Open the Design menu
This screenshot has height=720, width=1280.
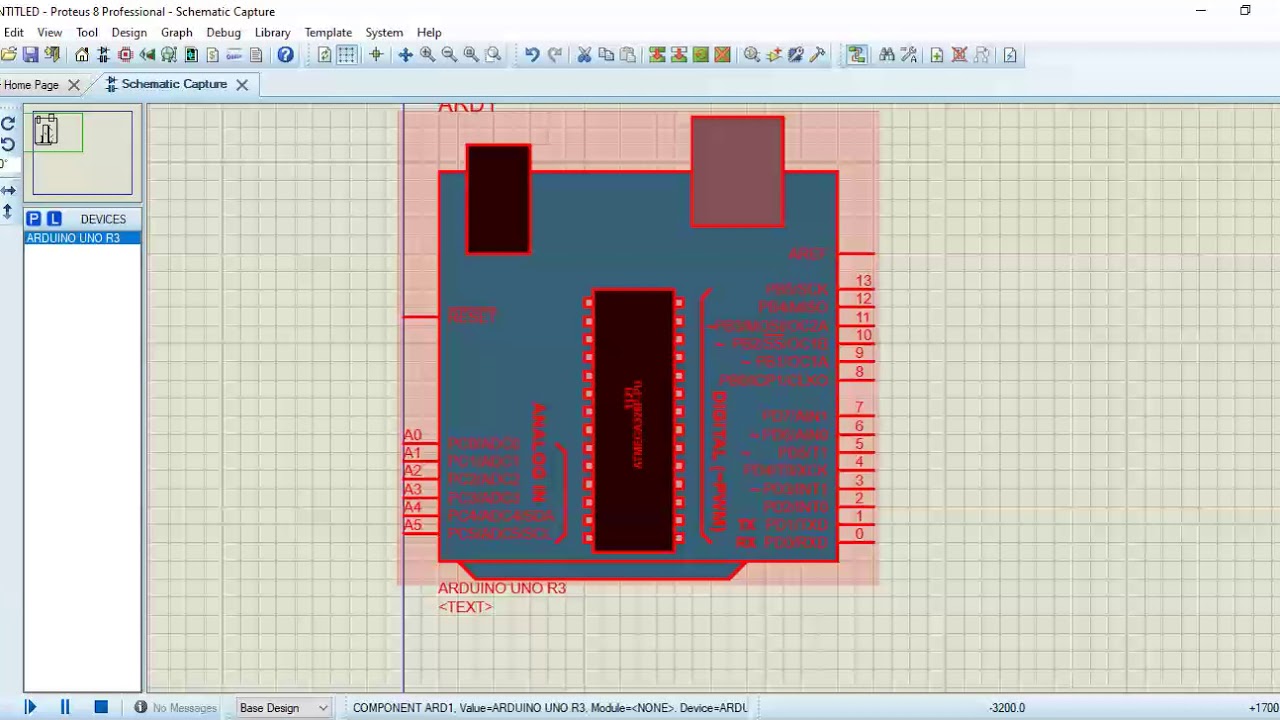[129, 32]
